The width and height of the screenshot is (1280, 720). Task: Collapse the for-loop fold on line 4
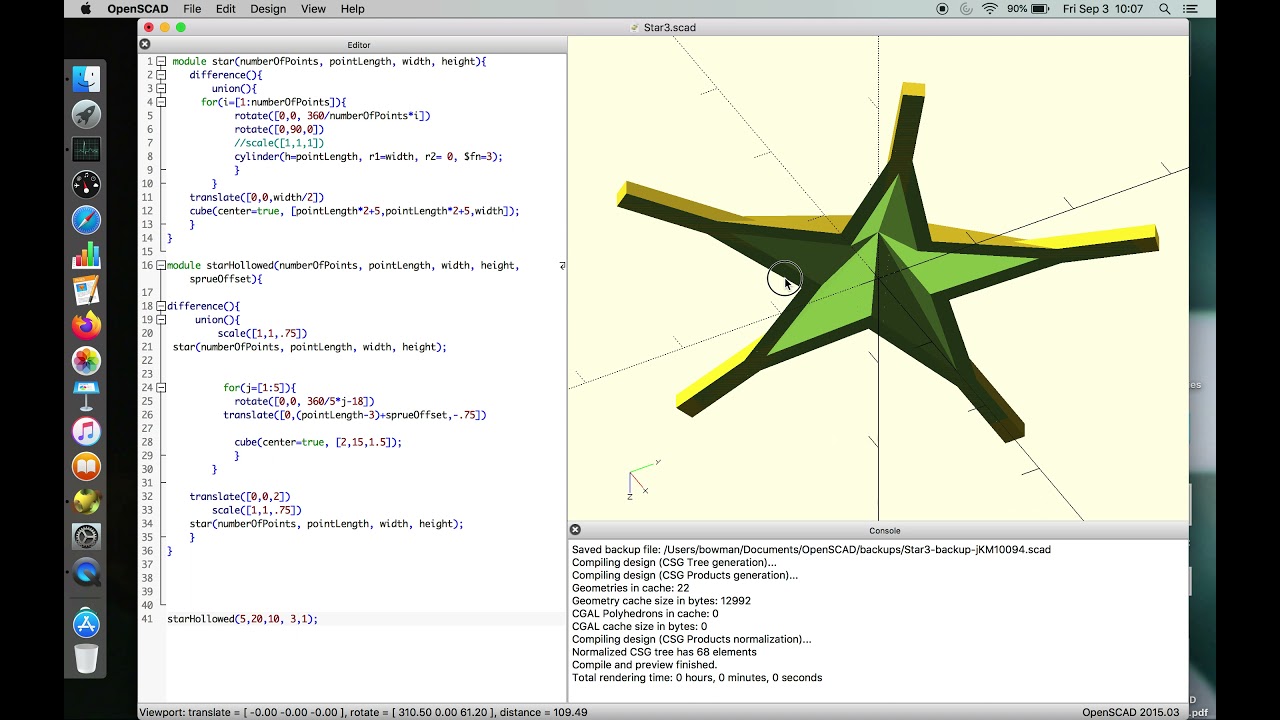click(x=161, y=102)
